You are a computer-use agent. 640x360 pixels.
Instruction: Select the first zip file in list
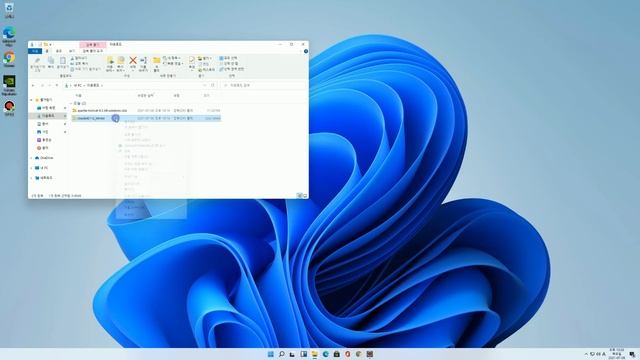coord(146,111)
